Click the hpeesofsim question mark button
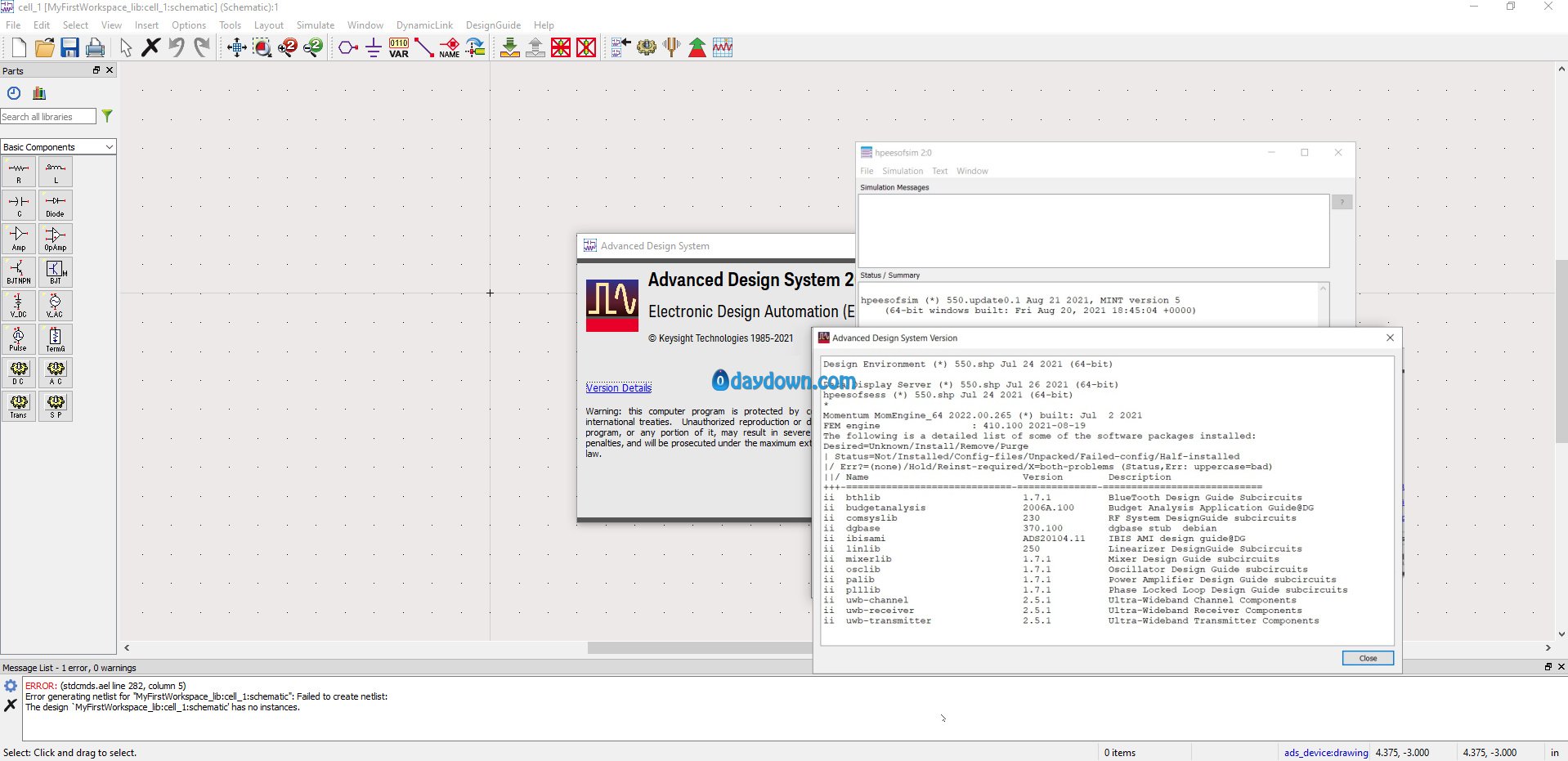1568x761 pixels. [x=1342, y=202]
